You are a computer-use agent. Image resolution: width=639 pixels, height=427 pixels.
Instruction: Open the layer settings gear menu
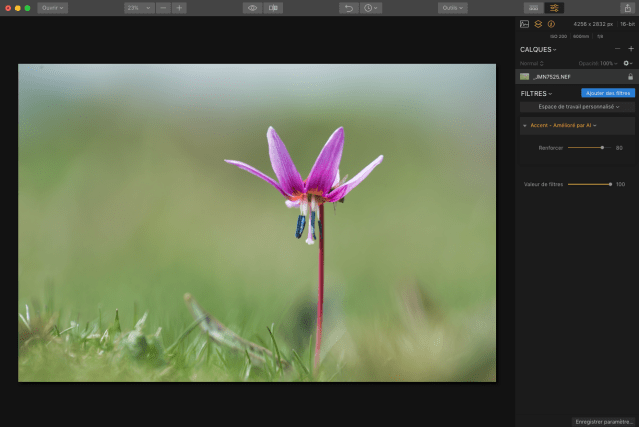[627, 63]
